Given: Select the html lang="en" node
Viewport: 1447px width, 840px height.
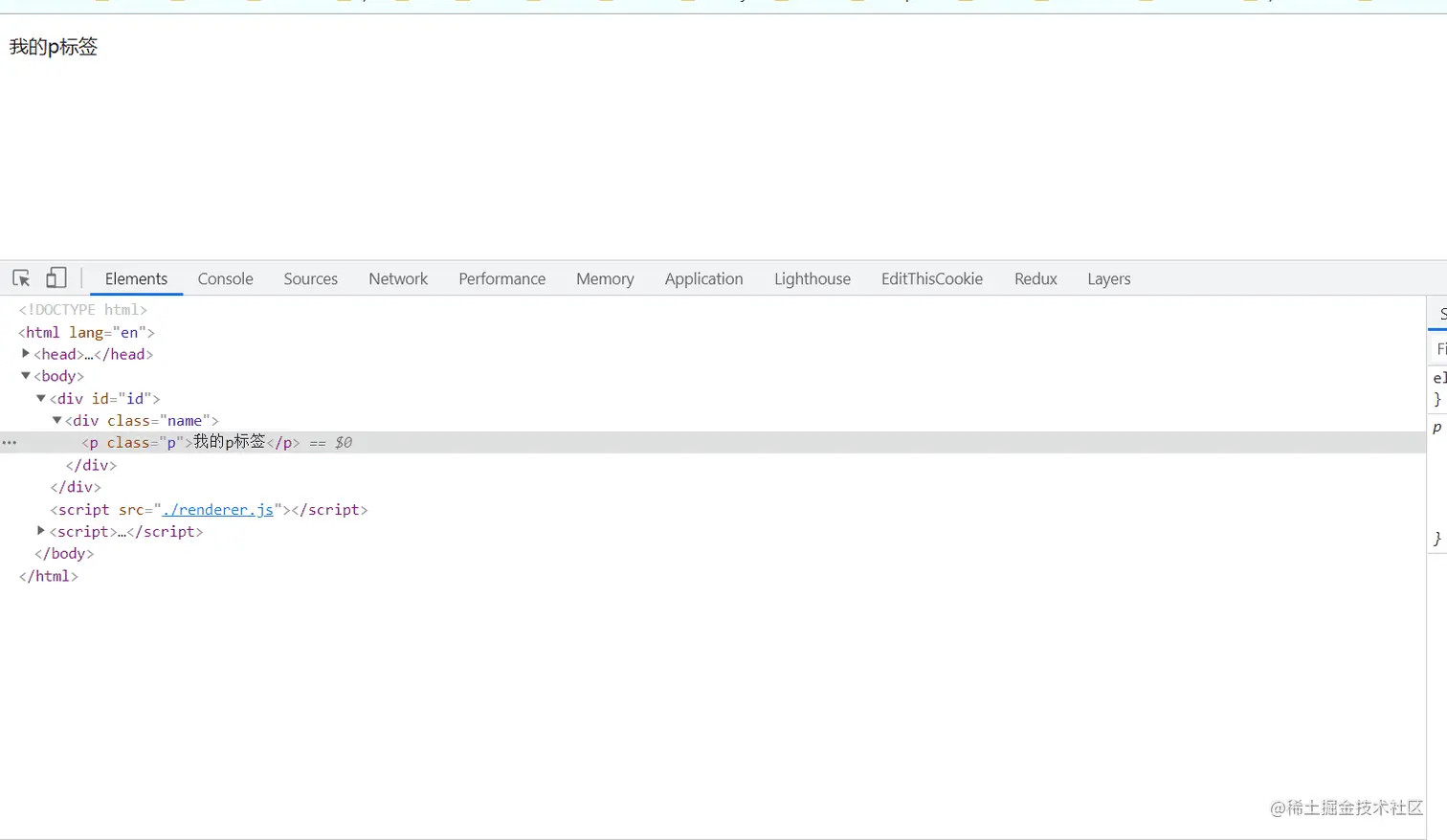Looking at the screenshot, I should (86, 332).
